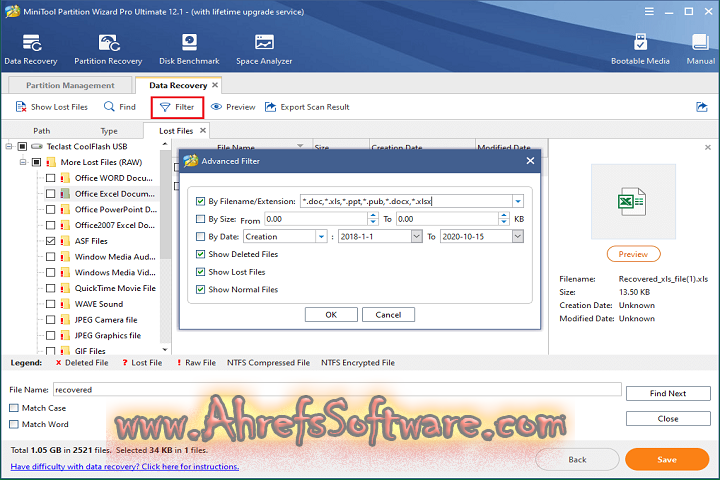Image resolution: width=720 pixels, height=480 pixels.
Task: Enable the Match Case checkbox
Action: [14, 408]
